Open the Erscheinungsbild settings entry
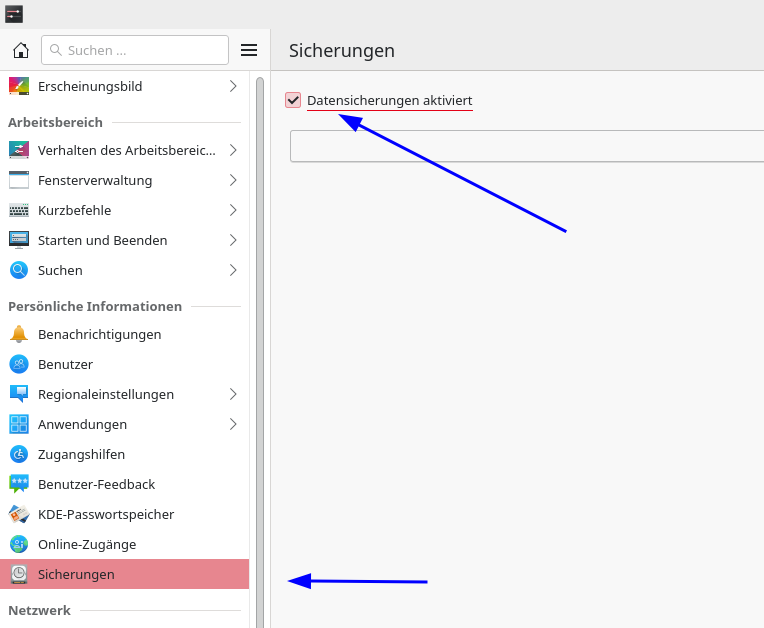The image size is (764, 628). pyautogui.click(x=124, y=86)
